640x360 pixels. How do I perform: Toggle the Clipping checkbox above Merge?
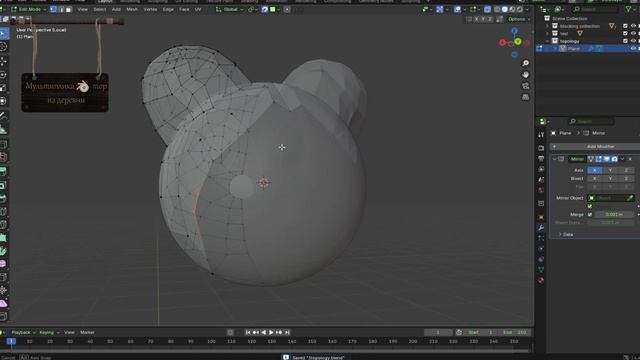589,206
